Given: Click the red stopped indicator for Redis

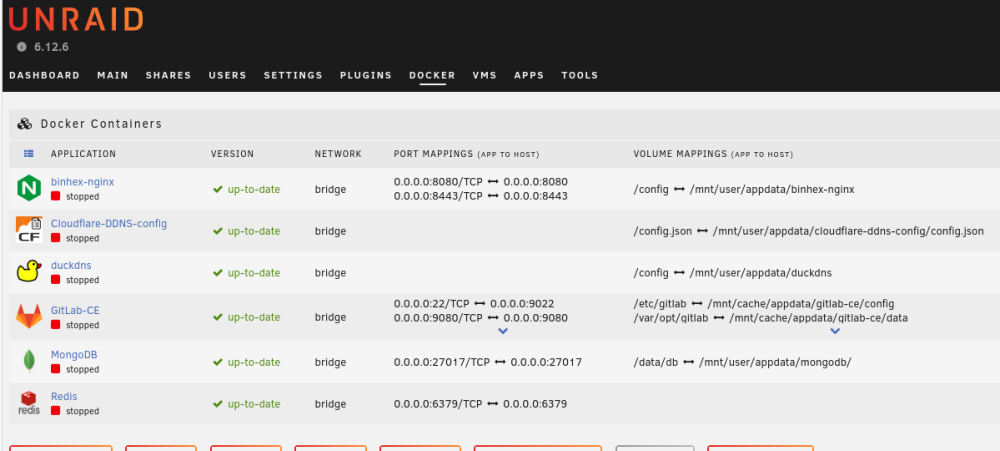Looking at the screenshot, I should [55, 411].
